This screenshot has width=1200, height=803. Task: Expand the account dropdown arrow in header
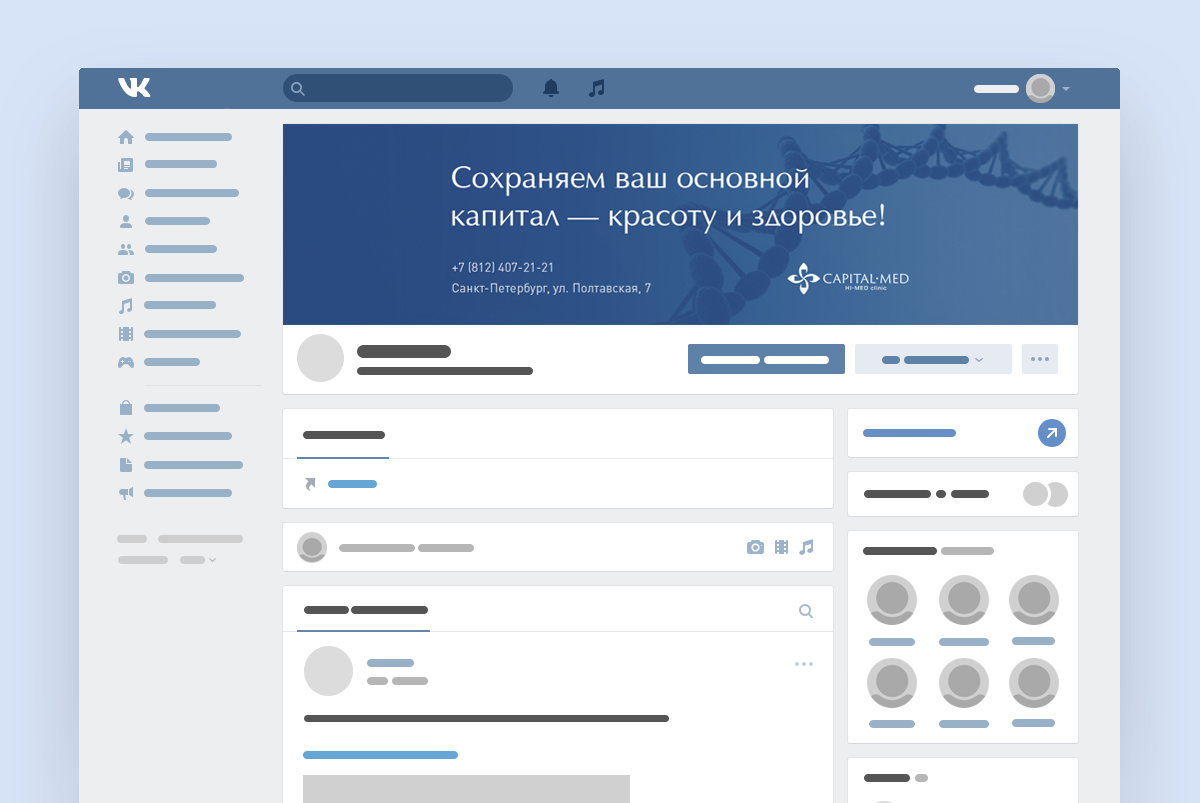[x=1066, y=89]
